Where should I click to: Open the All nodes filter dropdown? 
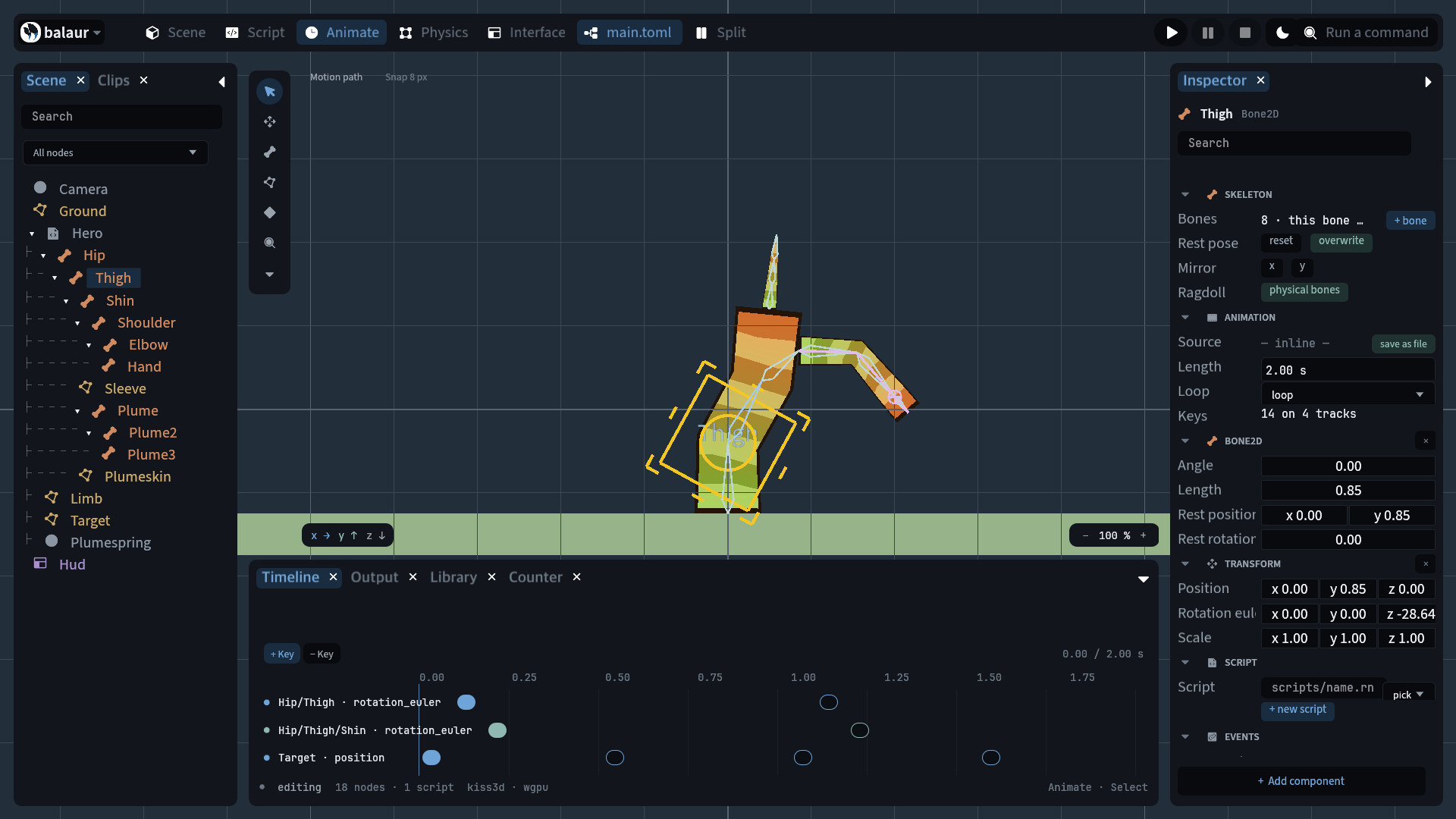115,152
